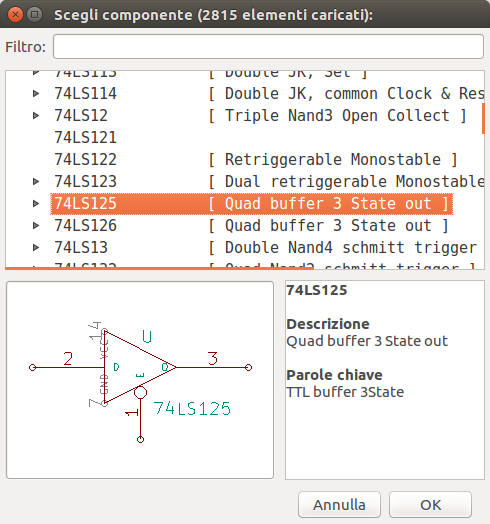Click the horizontal scrollbar under the list
490x524 pixels.
click(159, 268)
